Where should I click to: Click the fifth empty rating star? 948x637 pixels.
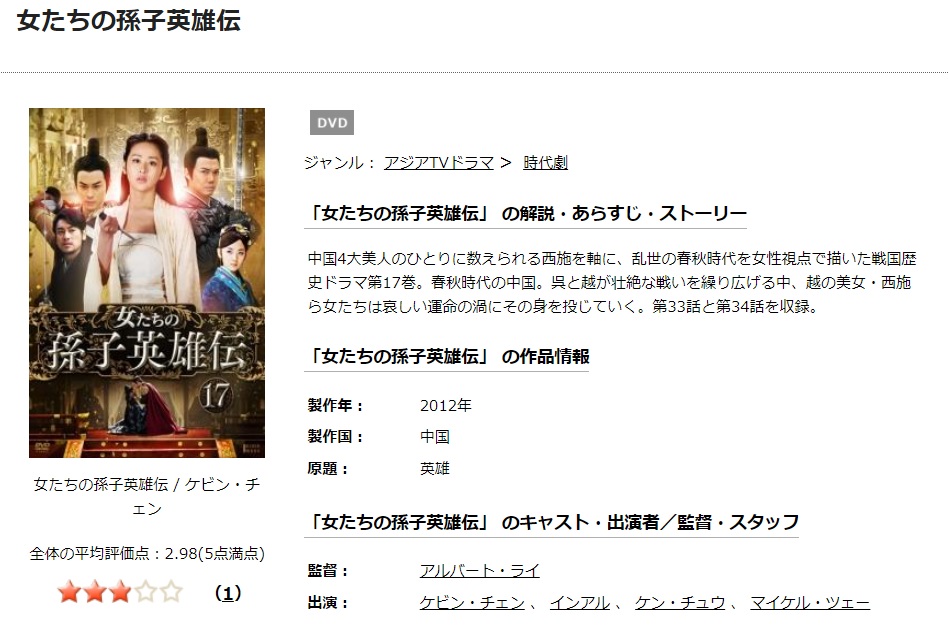tap(171, 592)
